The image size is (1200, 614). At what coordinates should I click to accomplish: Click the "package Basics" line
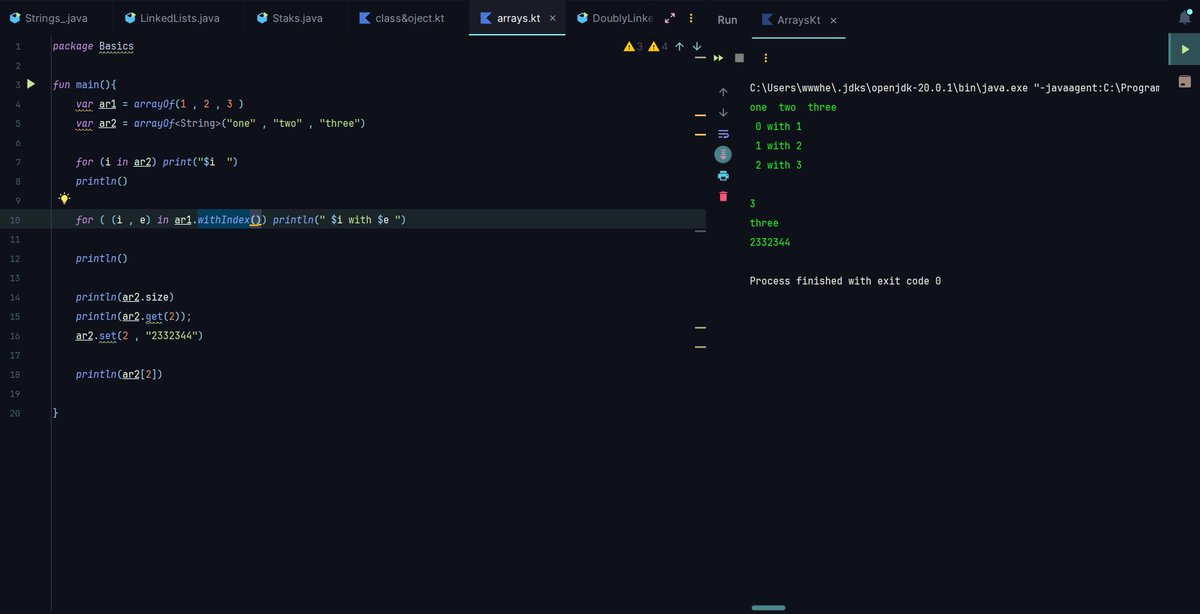click(93, 46)
